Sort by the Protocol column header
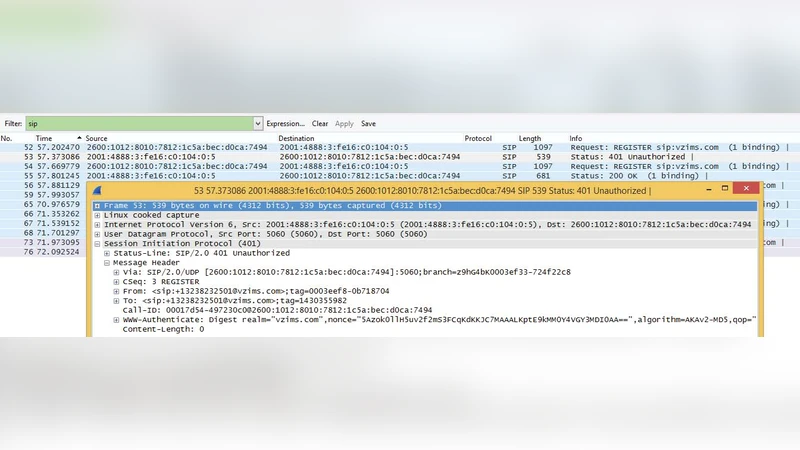The image size is (800, 450). 478,138
